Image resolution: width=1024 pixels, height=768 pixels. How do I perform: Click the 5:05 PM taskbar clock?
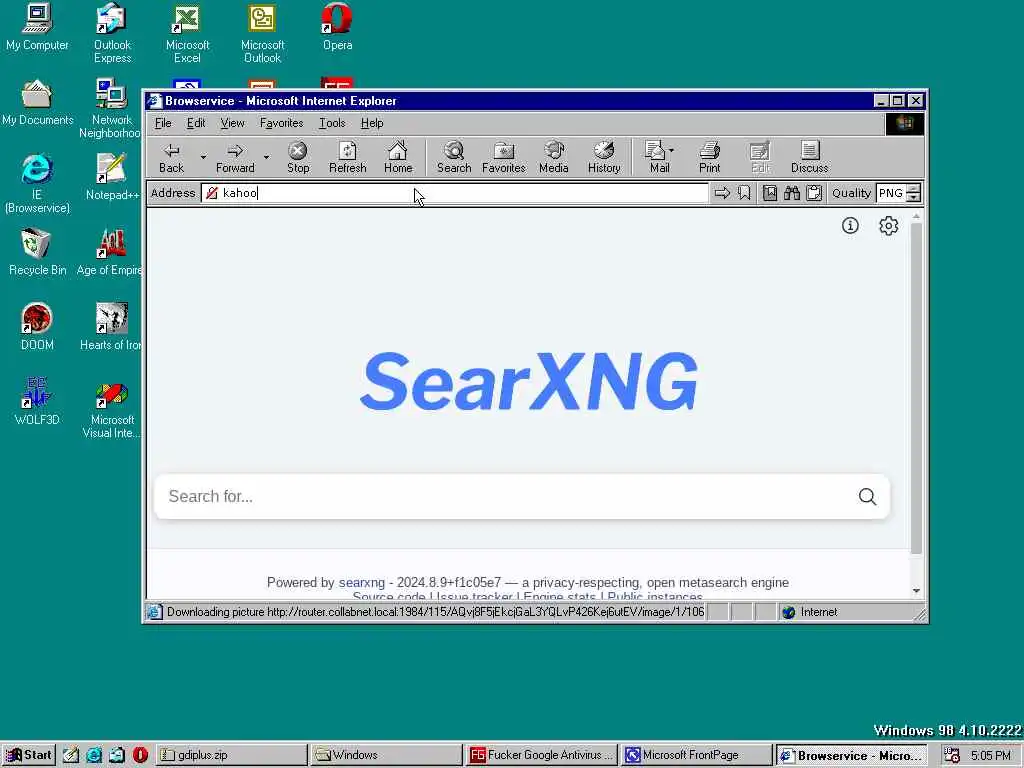pos(990,756)
